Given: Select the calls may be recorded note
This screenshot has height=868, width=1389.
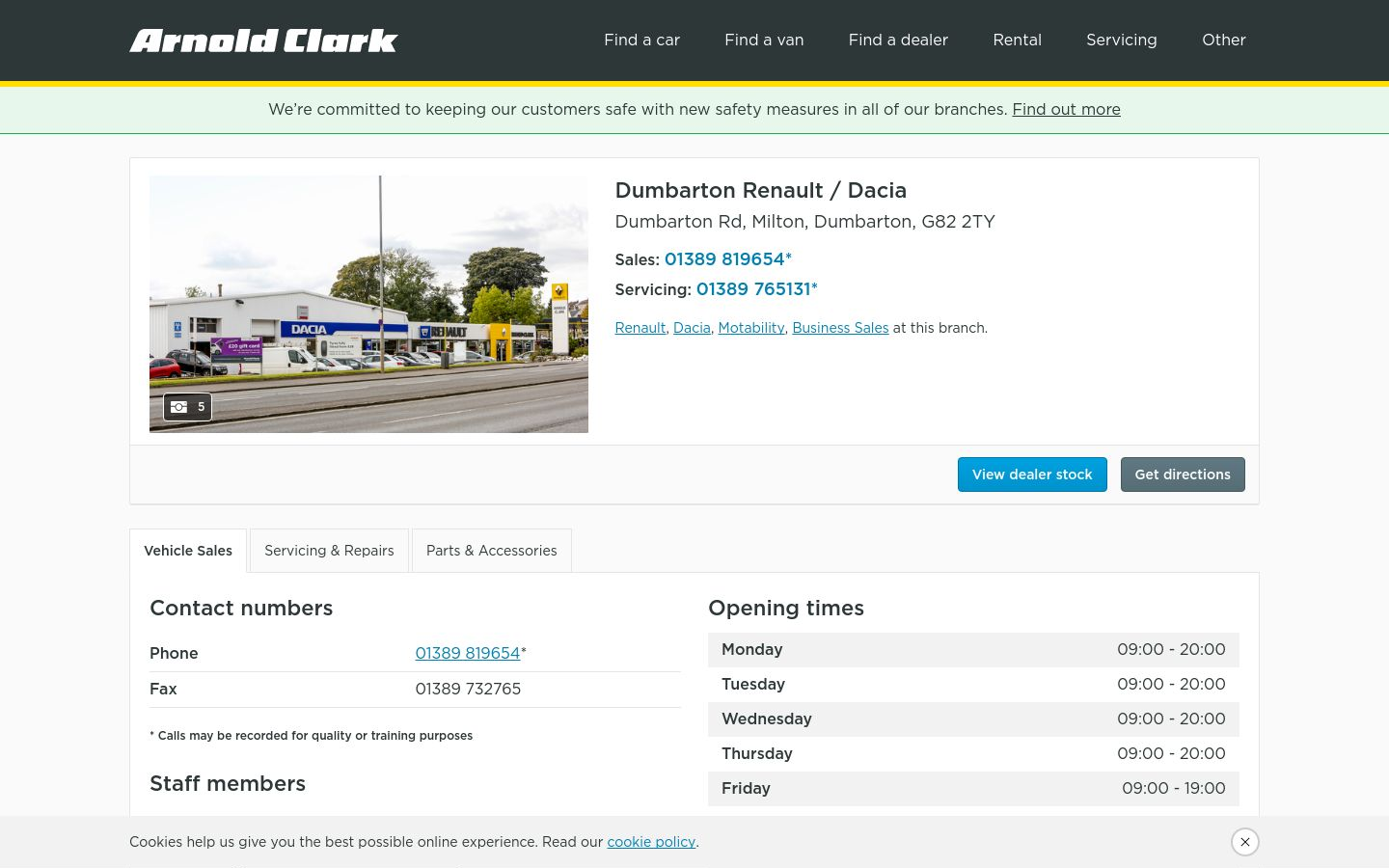Looking at the screenshot, I should click(x=311, y=735).
